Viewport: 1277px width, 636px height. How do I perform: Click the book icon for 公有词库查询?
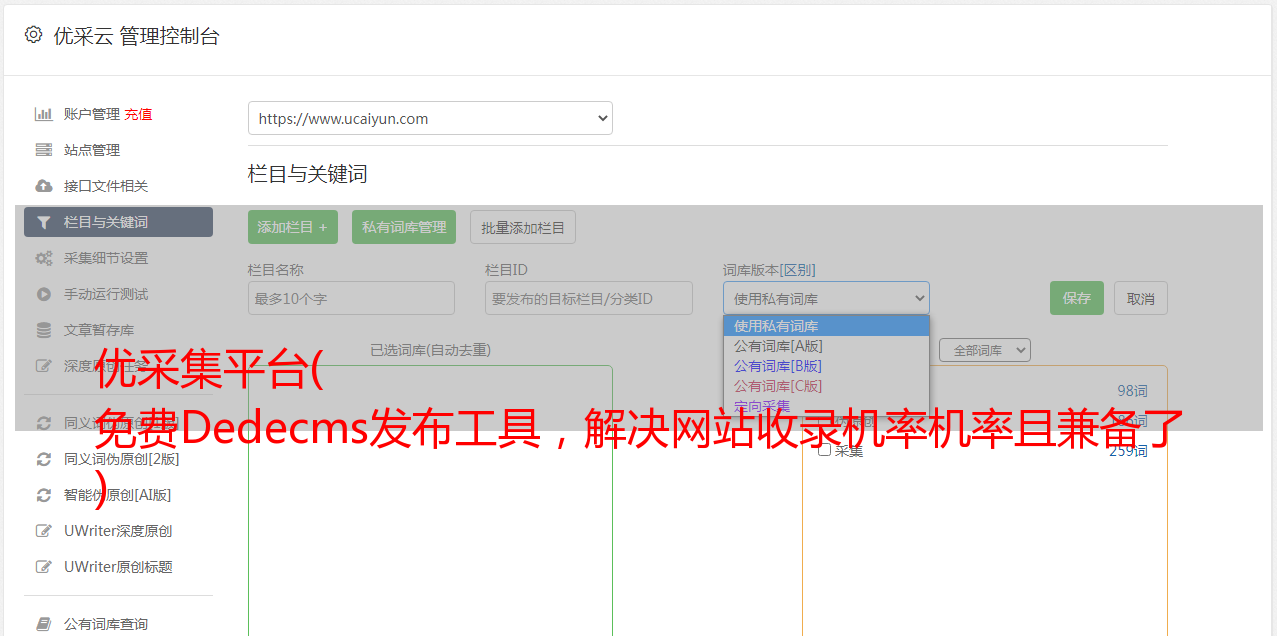[44, 624]
